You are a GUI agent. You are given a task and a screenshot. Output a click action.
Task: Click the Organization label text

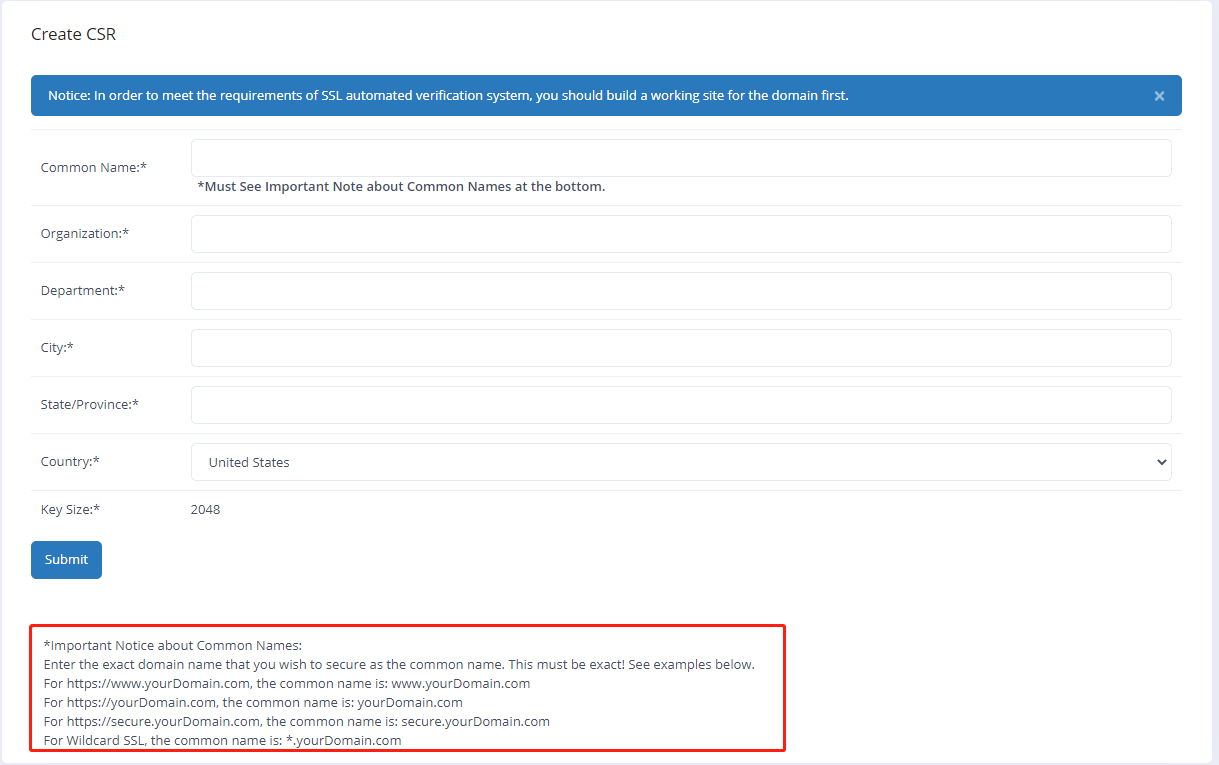pyautogui.click(x=84, y=233)
